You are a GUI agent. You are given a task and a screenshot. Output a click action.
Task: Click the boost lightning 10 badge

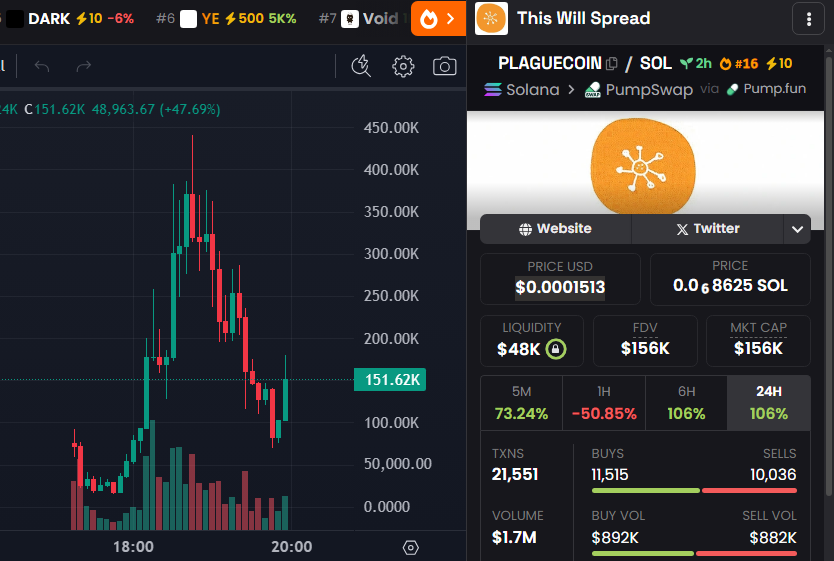coord(779,64)
